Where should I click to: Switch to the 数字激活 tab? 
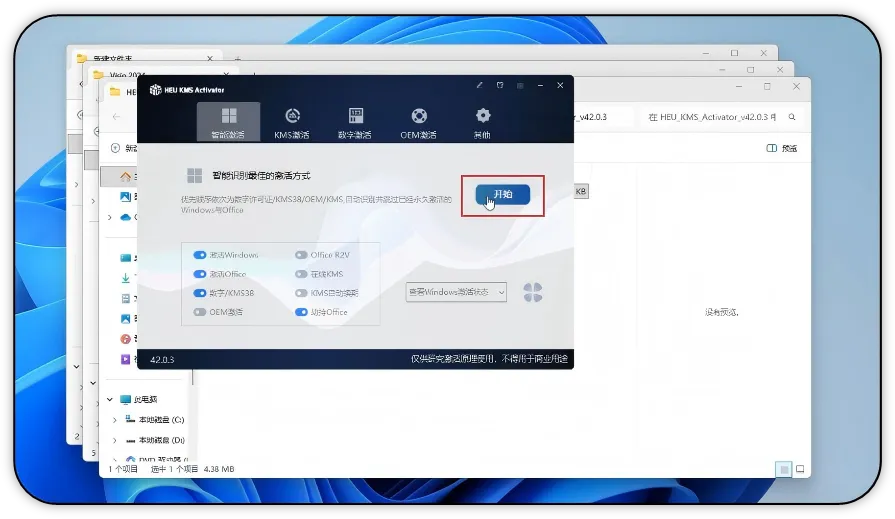tap(354, 122)
